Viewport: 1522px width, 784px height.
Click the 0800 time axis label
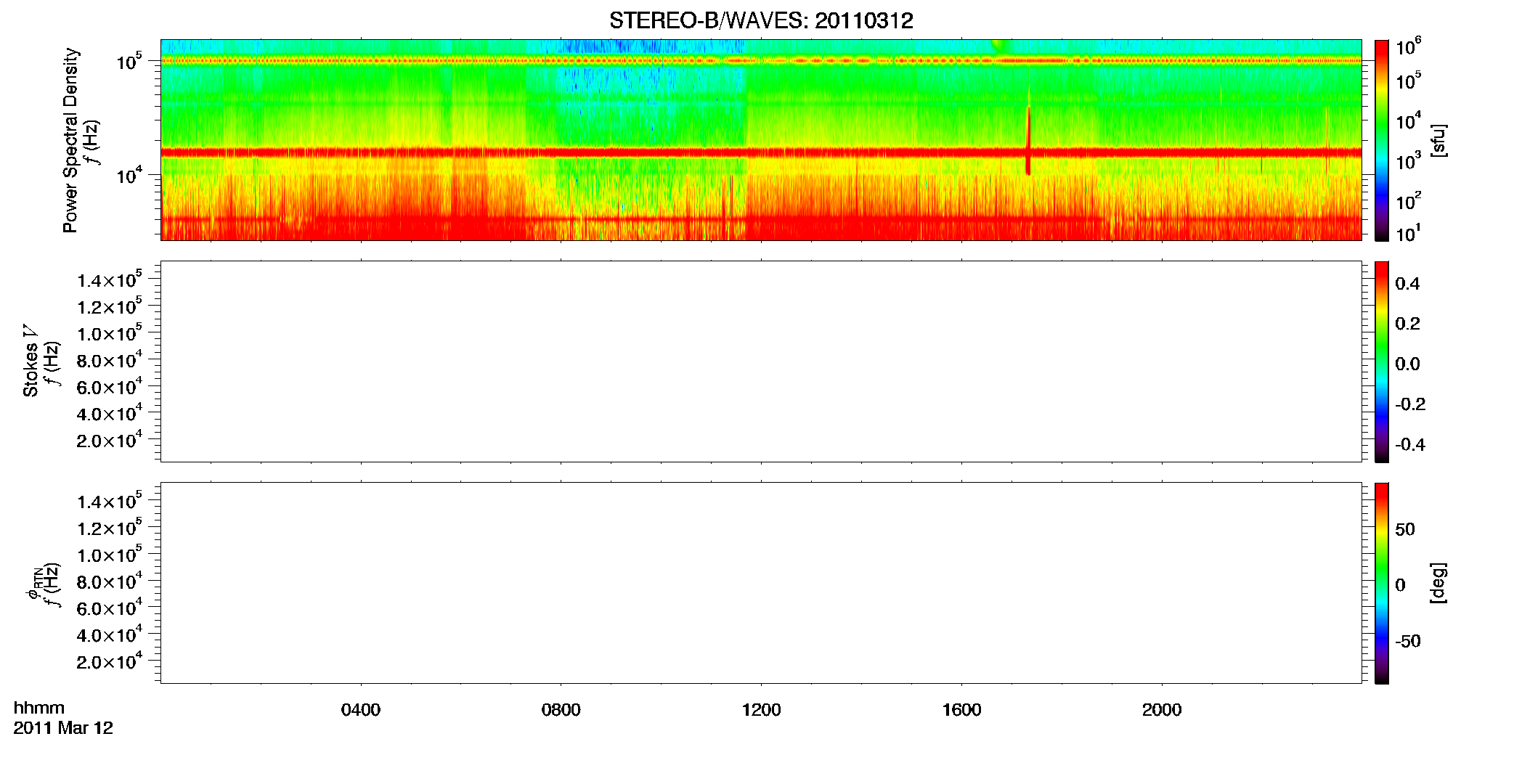[x=561, y=710]
